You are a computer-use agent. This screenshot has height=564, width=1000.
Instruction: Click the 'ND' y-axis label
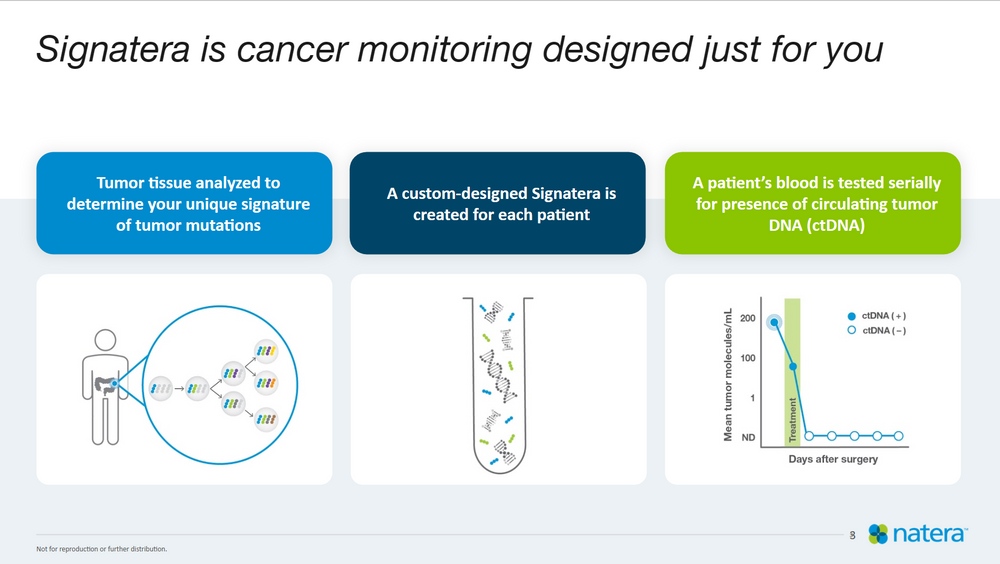pyautogui.click(x=748, y=437)
